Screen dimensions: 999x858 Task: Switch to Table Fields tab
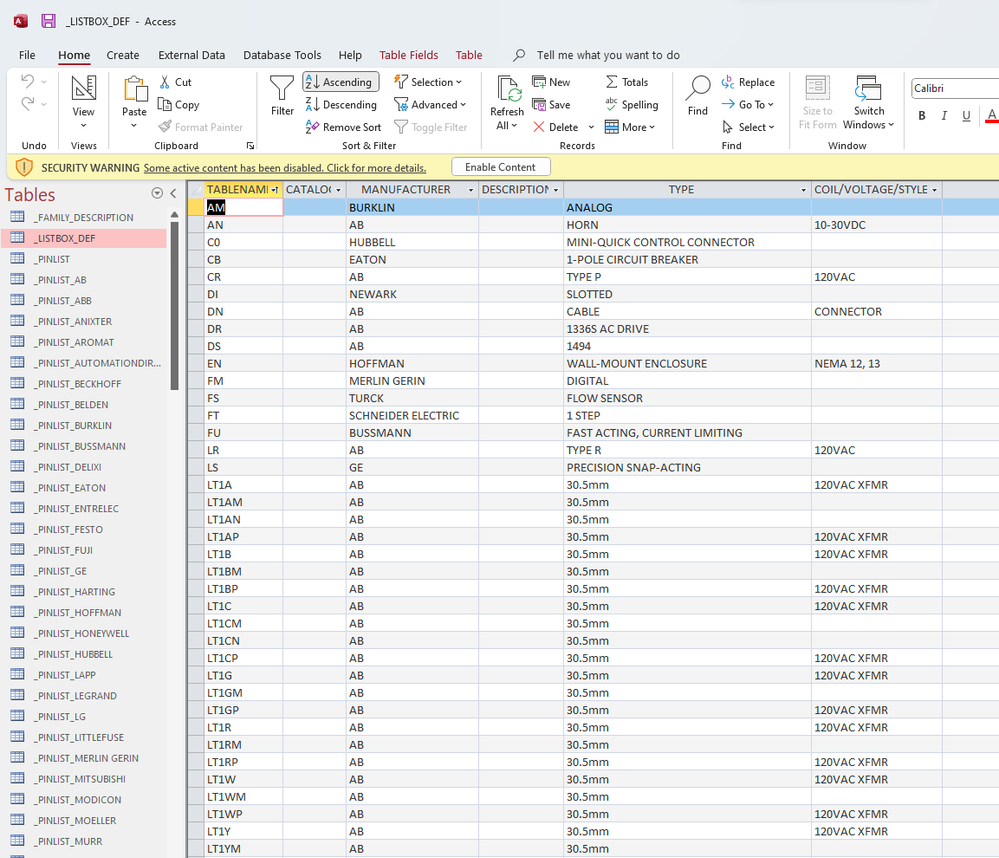coord(409,55)
